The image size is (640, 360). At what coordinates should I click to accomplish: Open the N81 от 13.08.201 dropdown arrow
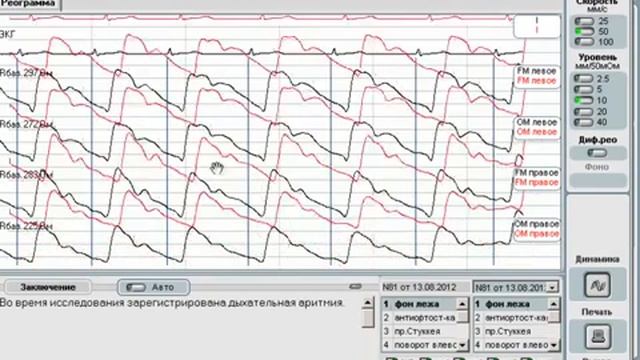click(552, 287)
